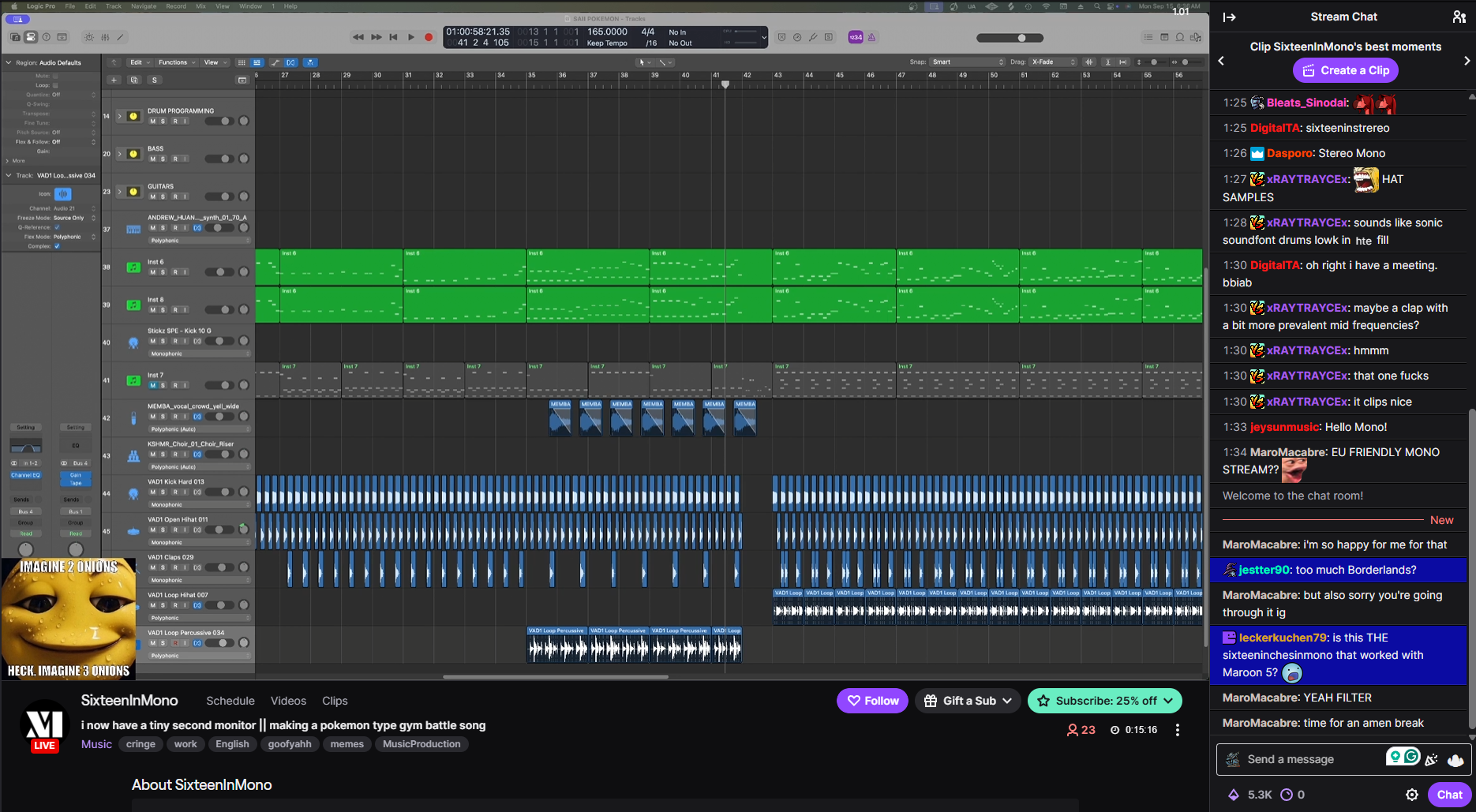The image size is (1476, 812).
Task: Toggle the Q-Reference checkbox
Action: tap(57, 227)
